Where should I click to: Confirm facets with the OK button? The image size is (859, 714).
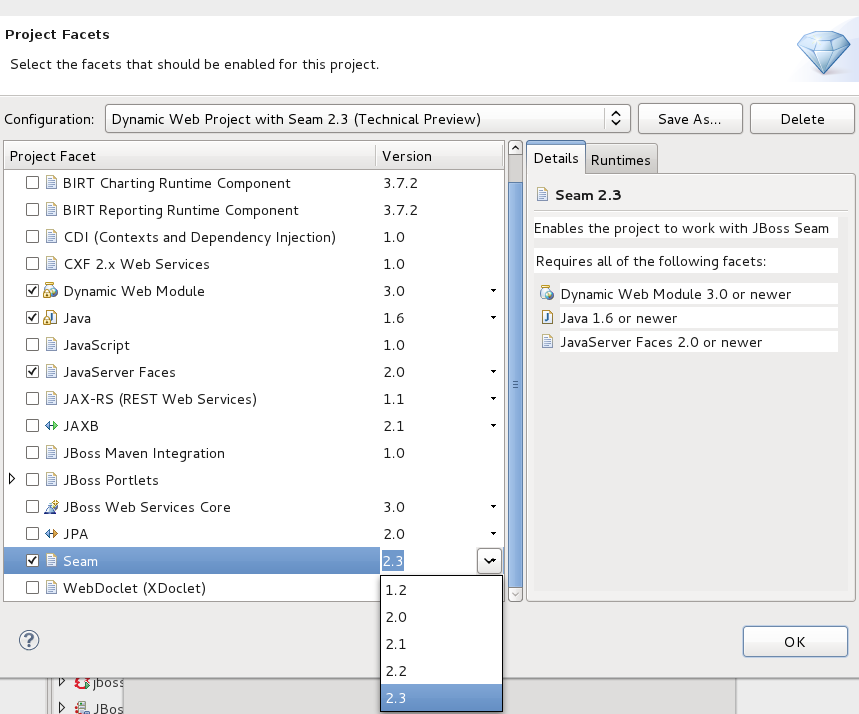point(795,641)
